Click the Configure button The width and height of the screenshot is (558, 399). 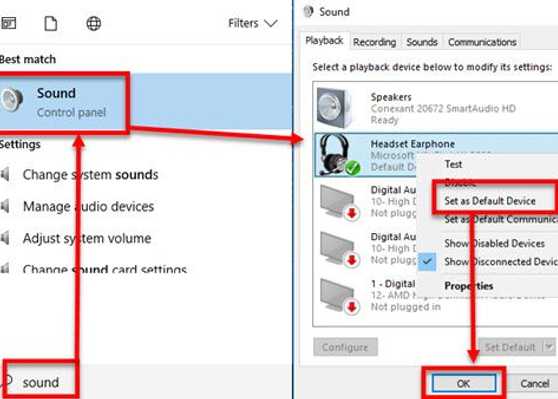(x=345, y=347)
